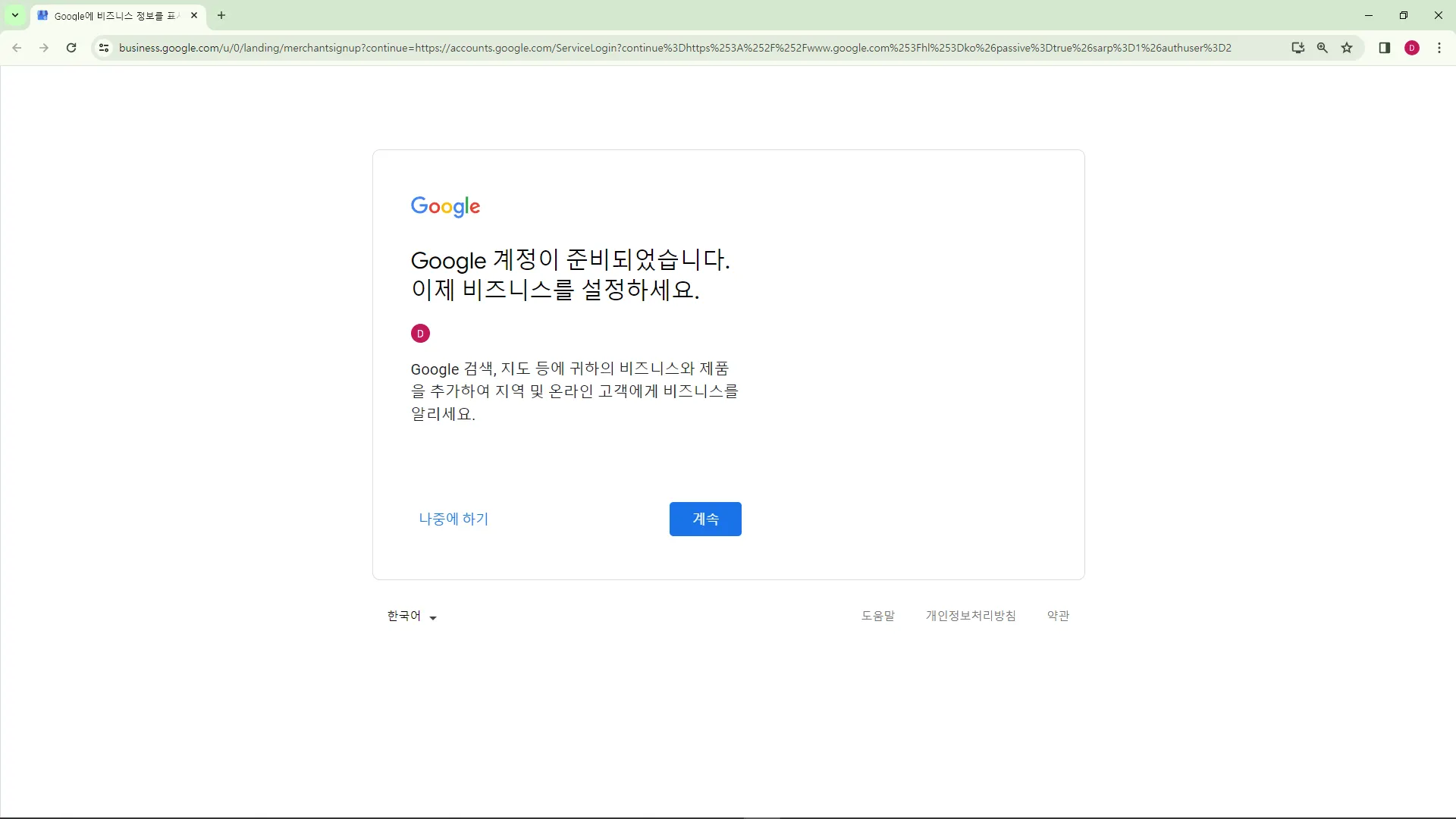This screenshot has height=819, width=1456.
Task: Click the 나중에 하기 link
Action: click(x=453, y=519)
